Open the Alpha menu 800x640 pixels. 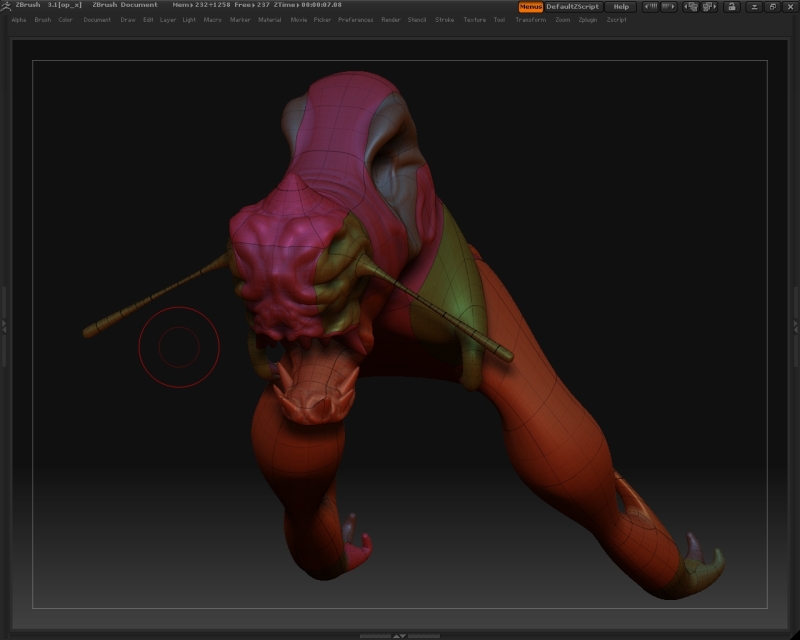tap(19, 20)
